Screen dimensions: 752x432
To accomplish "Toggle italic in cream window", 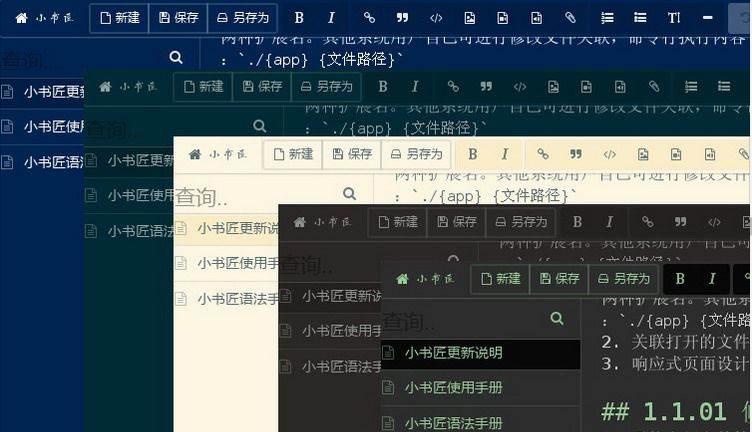I will coord(505,154).
